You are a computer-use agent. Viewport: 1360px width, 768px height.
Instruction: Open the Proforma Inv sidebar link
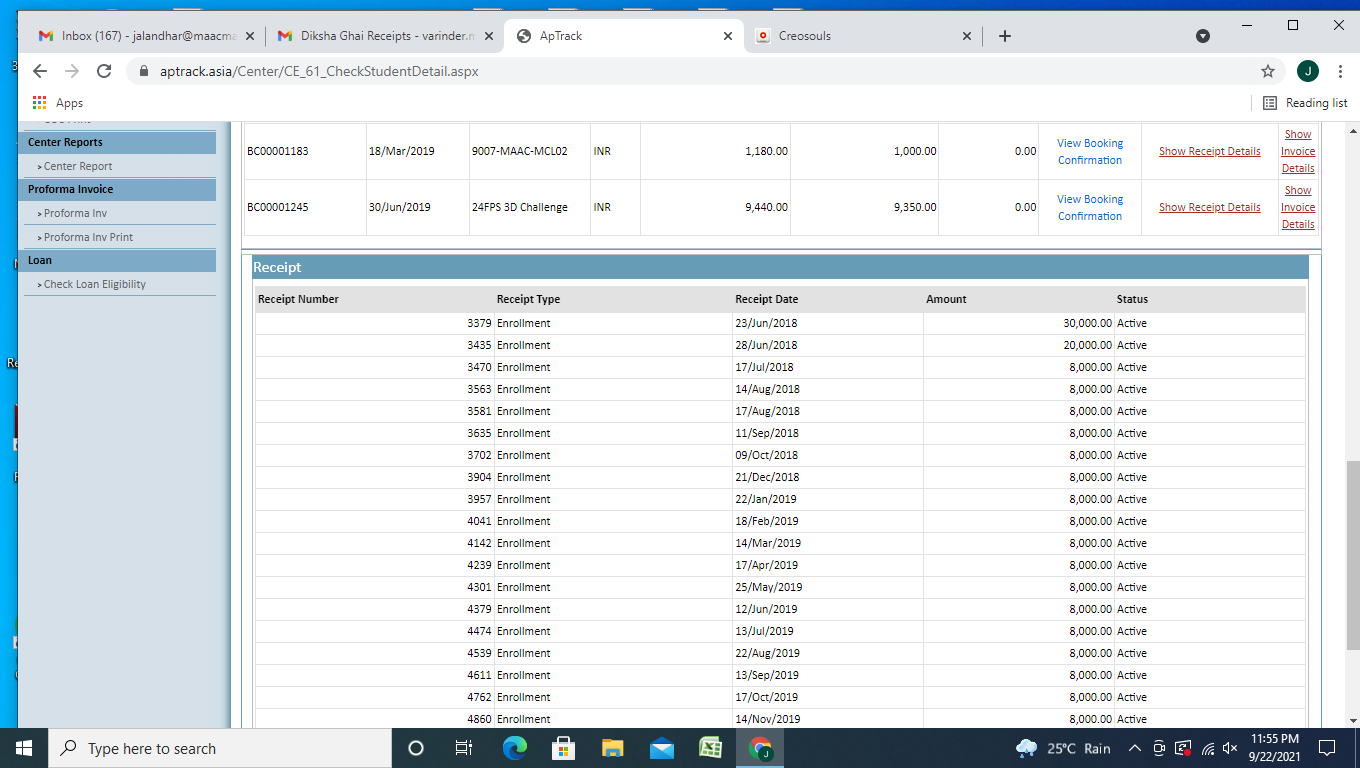[75, 213]
